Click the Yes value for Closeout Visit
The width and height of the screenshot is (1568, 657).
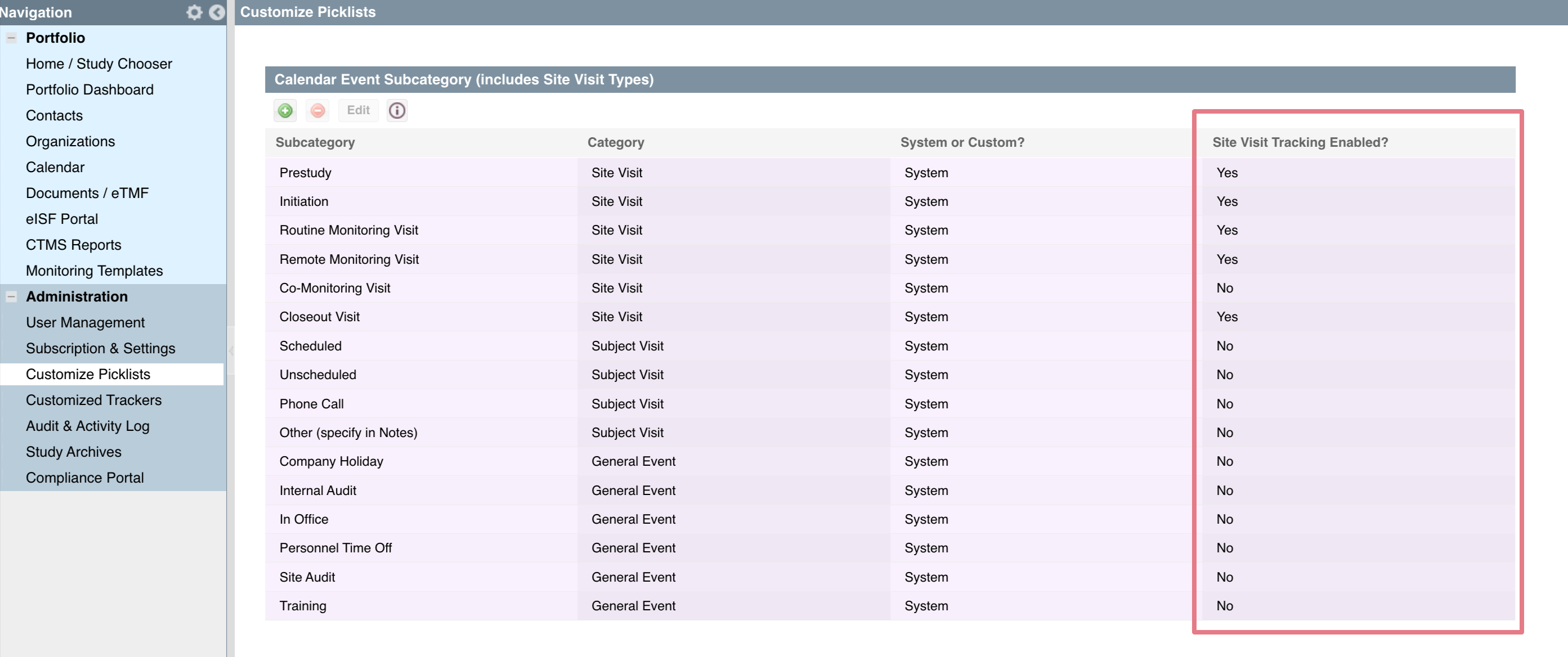(x=1227, y=317)
